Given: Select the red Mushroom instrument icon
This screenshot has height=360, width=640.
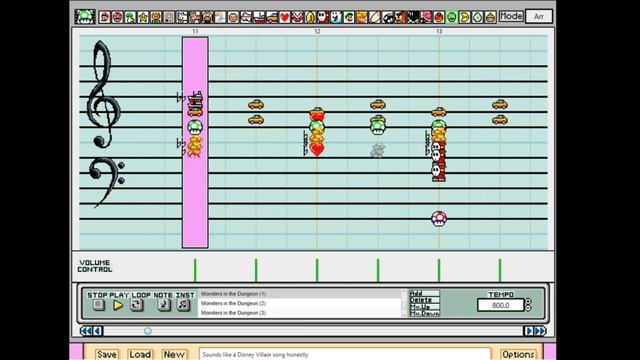Looking at the screenshot, I should click(x=118, y=17).
